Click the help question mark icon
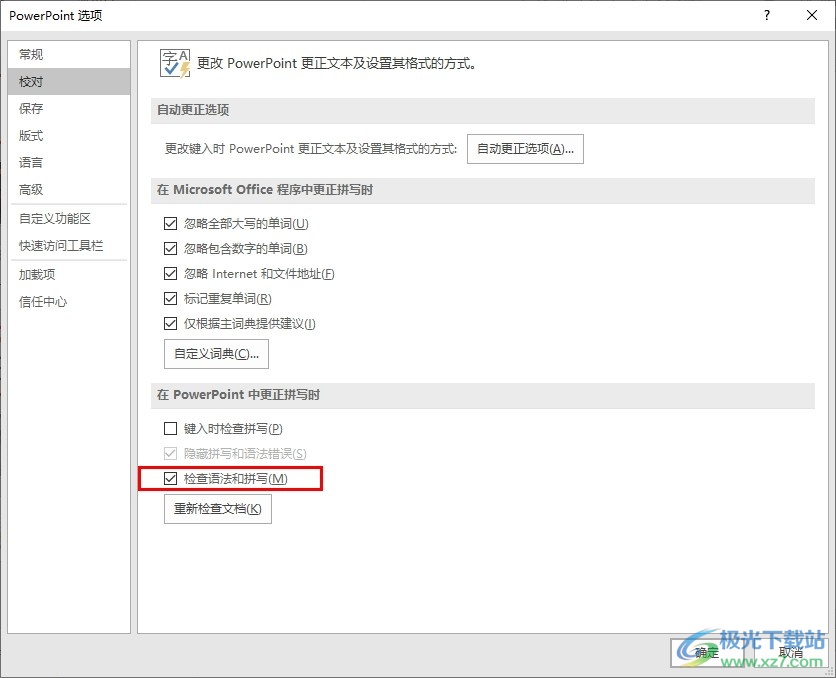 (767, 15)
